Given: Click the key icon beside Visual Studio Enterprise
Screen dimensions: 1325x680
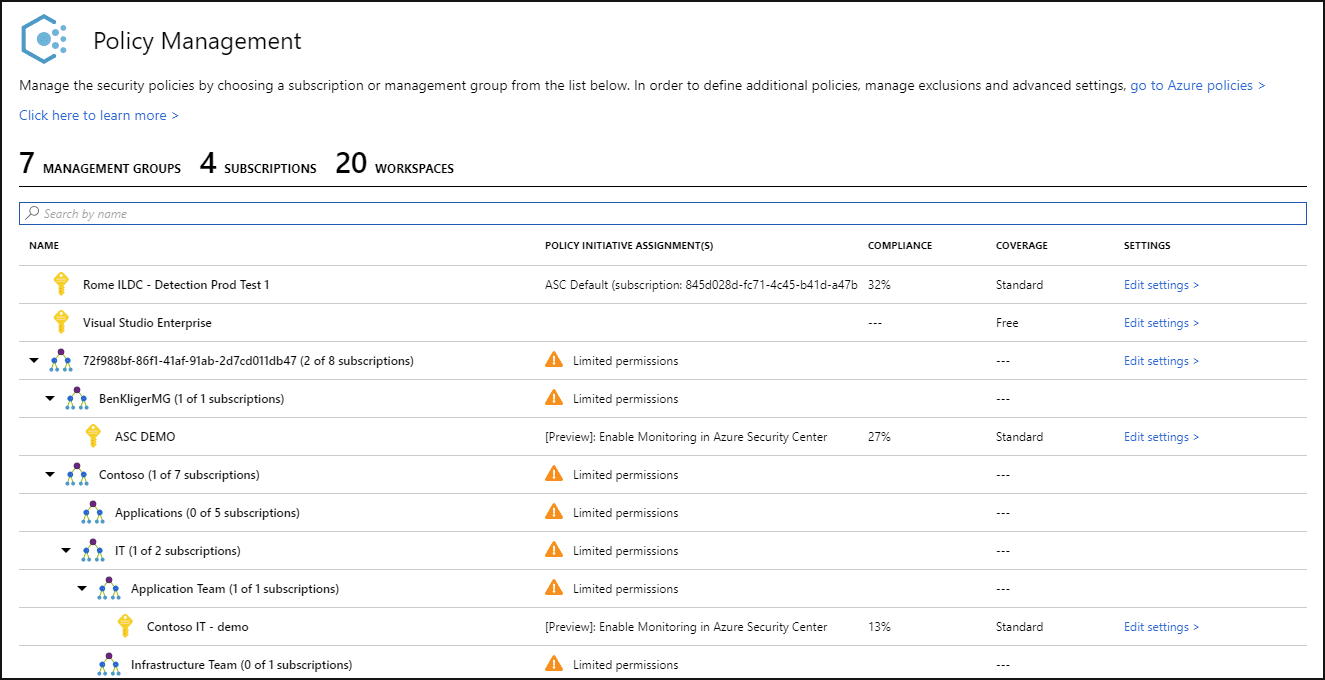Looking at the screenshot, I should pos(61,322).
